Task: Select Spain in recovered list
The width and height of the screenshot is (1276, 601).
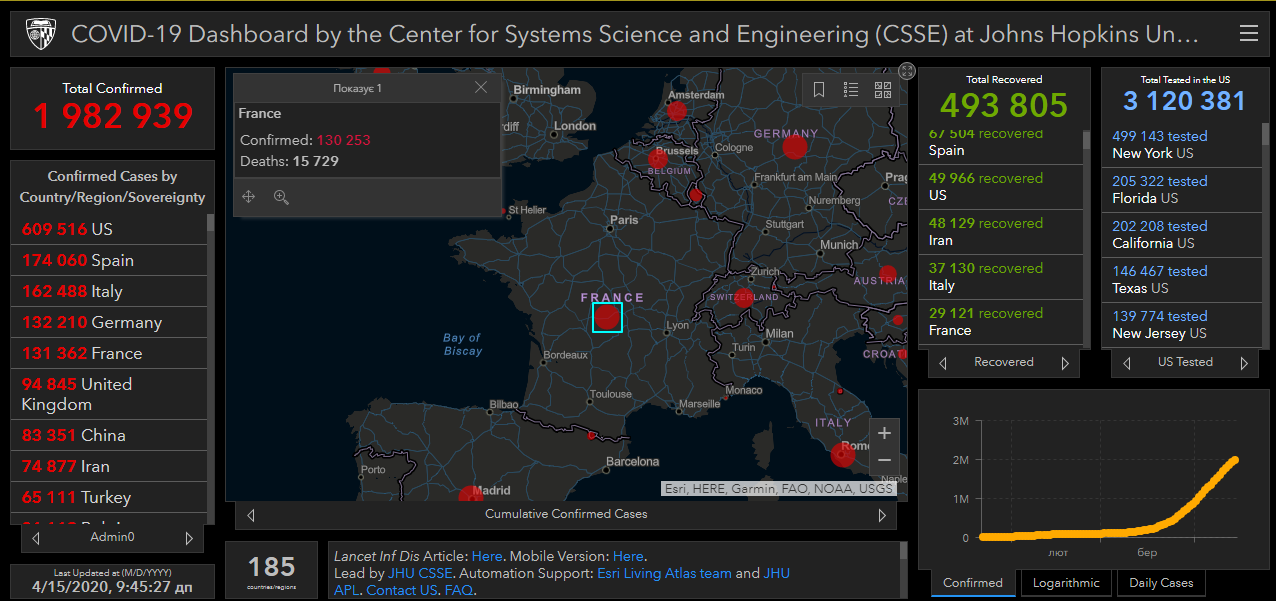Action: coord(1000,143)
